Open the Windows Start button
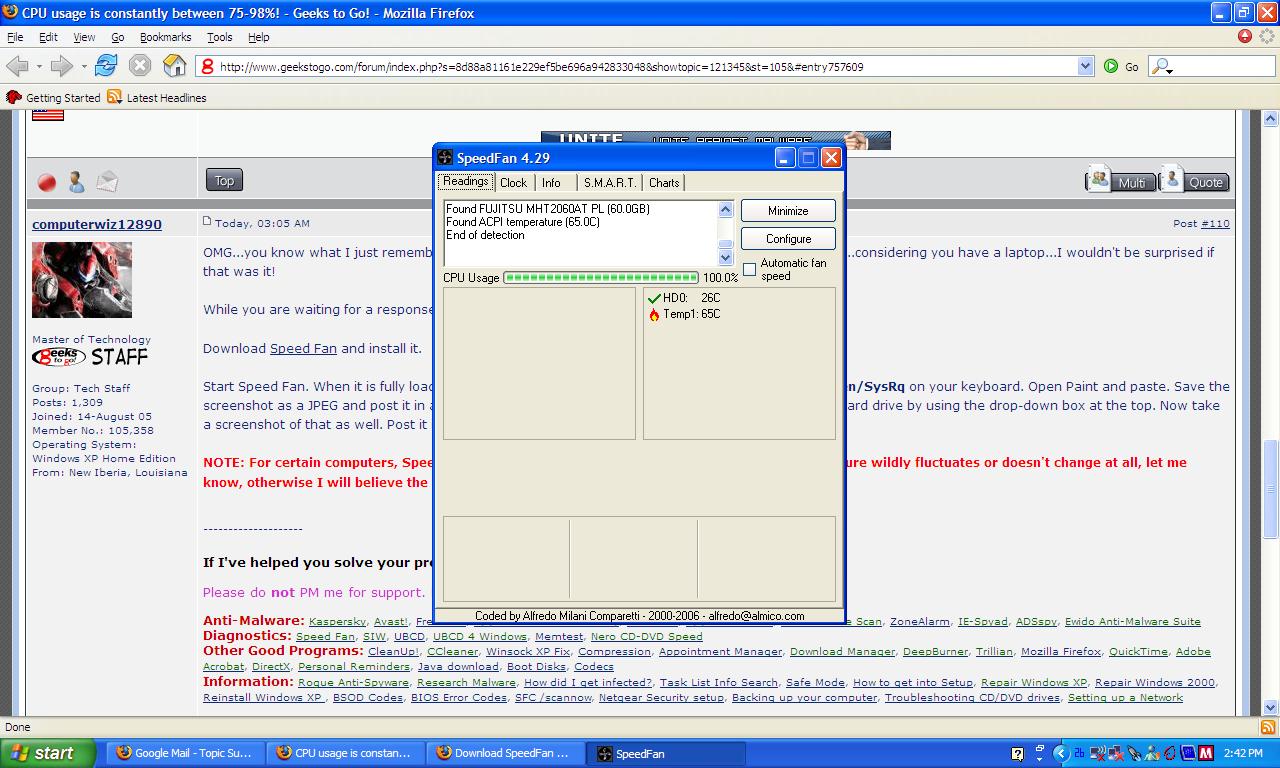1280x768 pixels. click(x=47, y=753)
